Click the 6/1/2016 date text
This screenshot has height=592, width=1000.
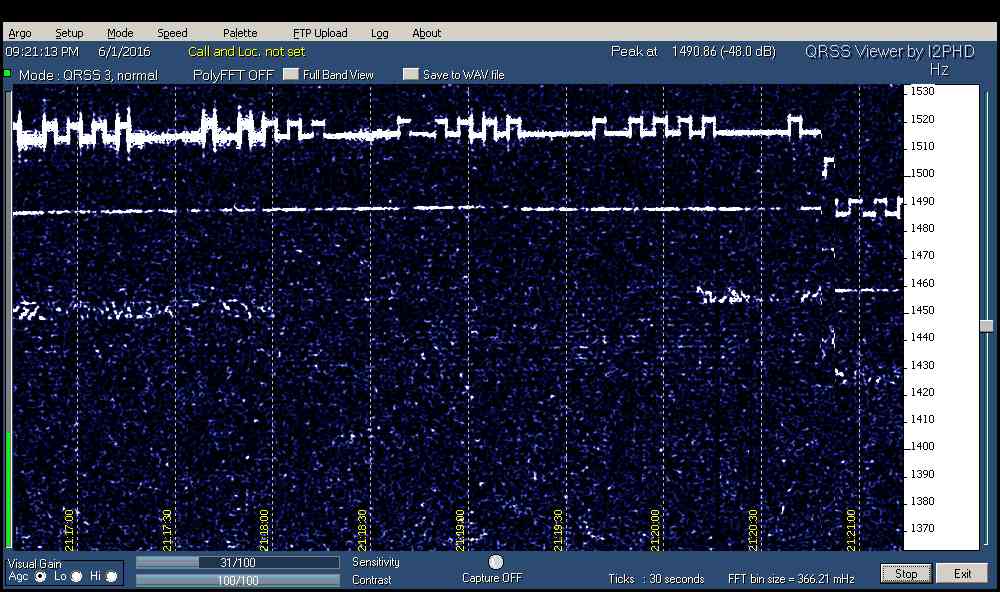pyautogui.click(x=124, y=52)
